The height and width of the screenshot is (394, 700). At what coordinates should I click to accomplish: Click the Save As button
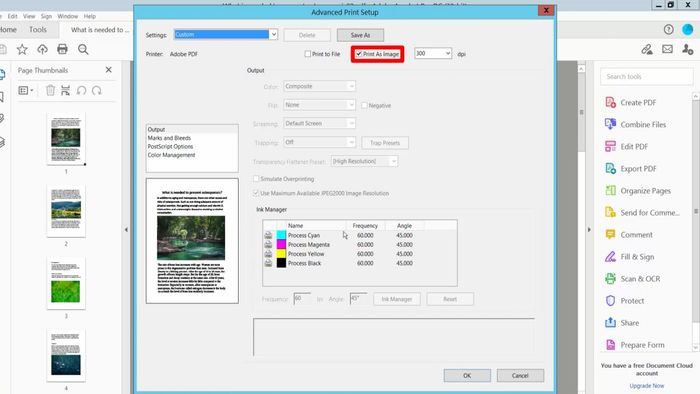[x=360, y=35]
